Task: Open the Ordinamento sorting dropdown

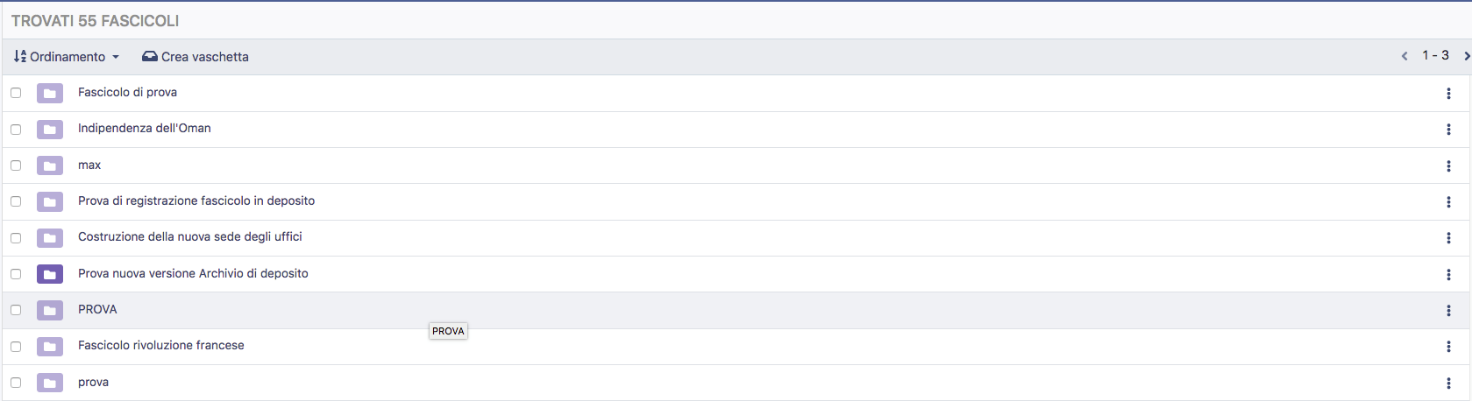Action: [67, 57]
